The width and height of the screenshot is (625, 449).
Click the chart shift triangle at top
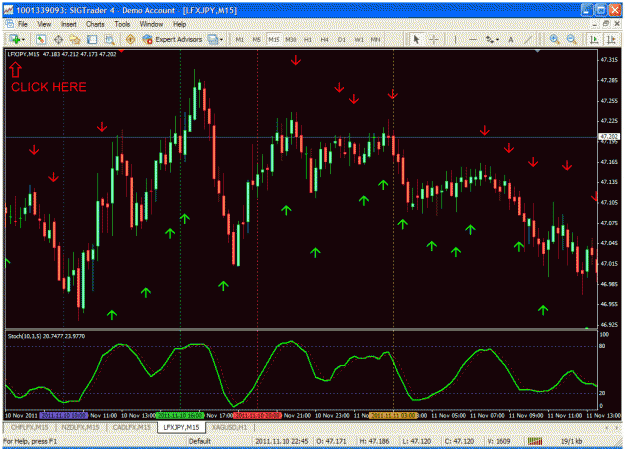[538, 51]
